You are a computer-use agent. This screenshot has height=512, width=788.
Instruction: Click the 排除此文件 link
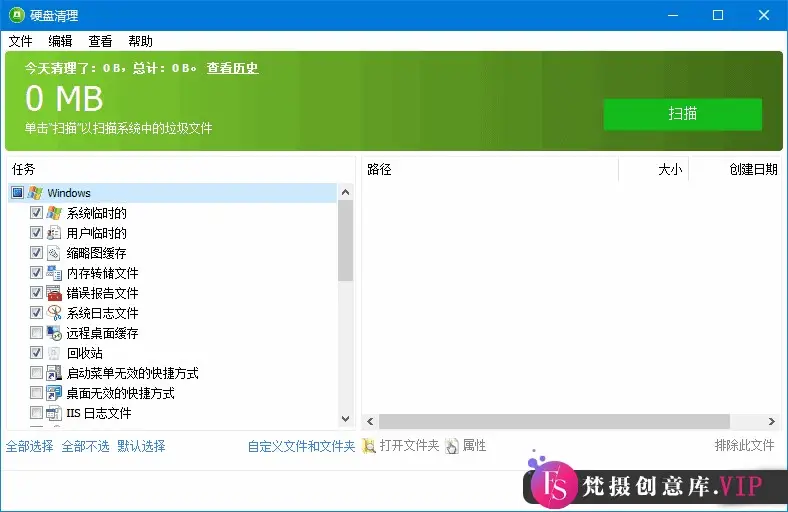[x=744, y=446]
